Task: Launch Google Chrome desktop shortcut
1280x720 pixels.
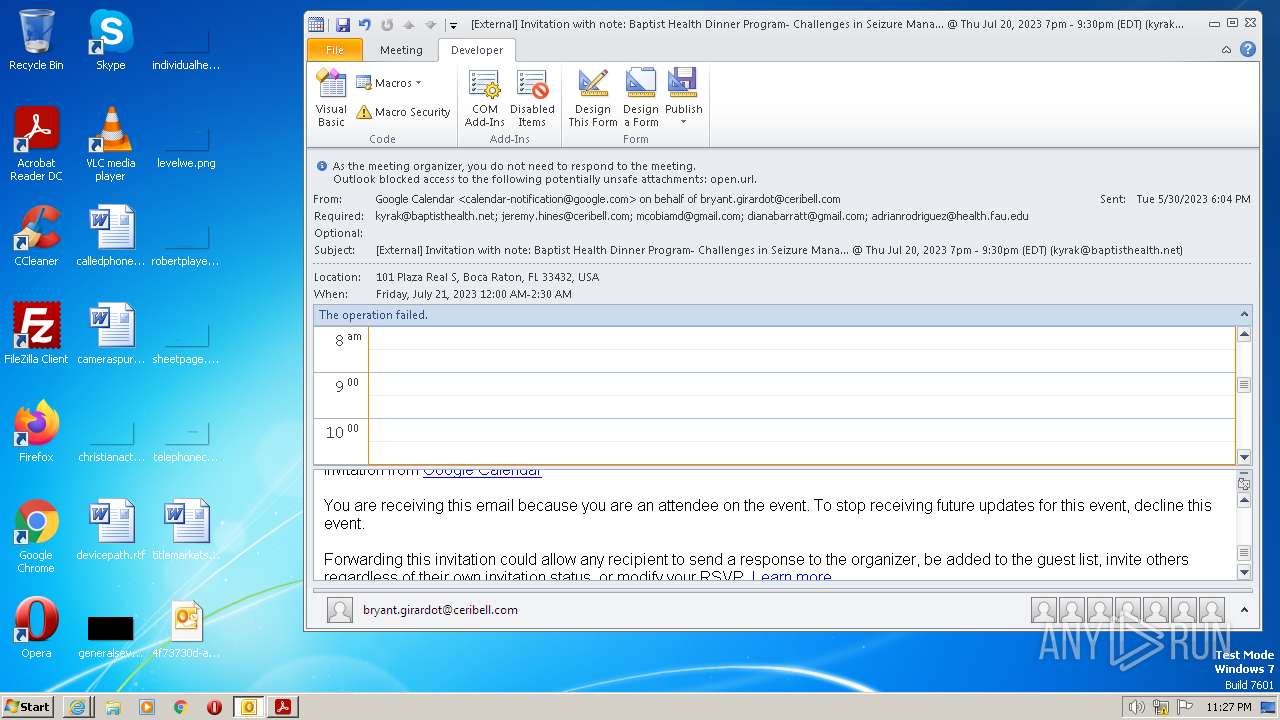Action: point(36,536)
